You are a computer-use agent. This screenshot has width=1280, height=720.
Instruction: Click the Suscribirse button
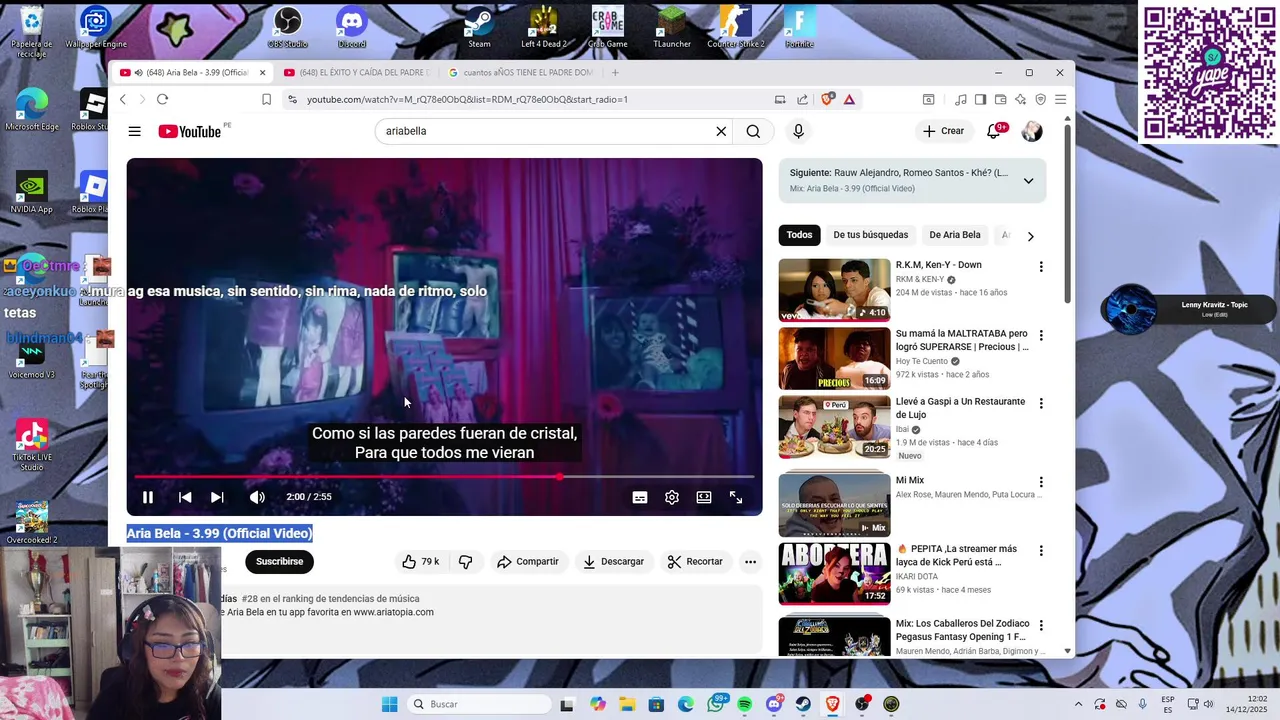pos(279,562)
